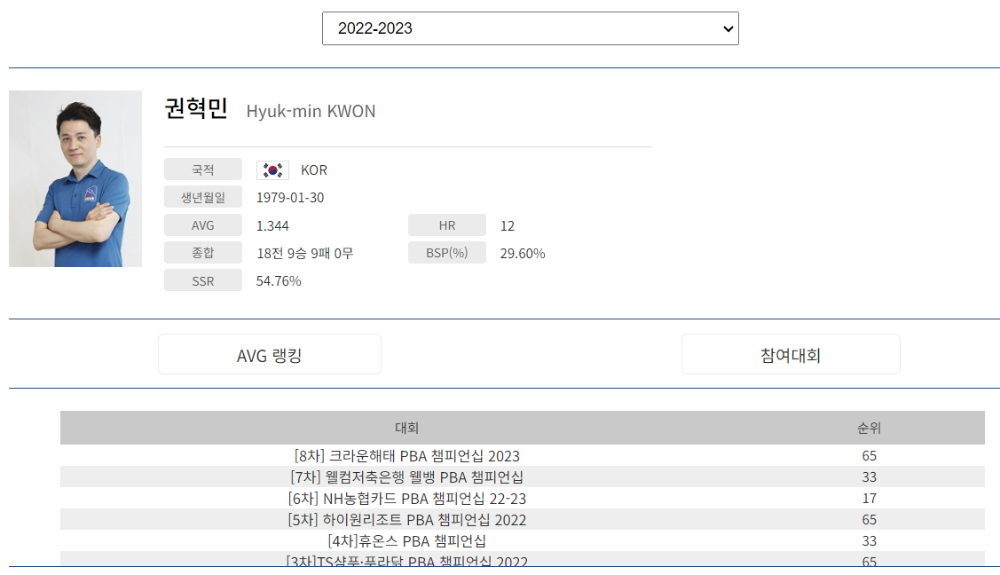Click the HR stat label

click(447, 225)
